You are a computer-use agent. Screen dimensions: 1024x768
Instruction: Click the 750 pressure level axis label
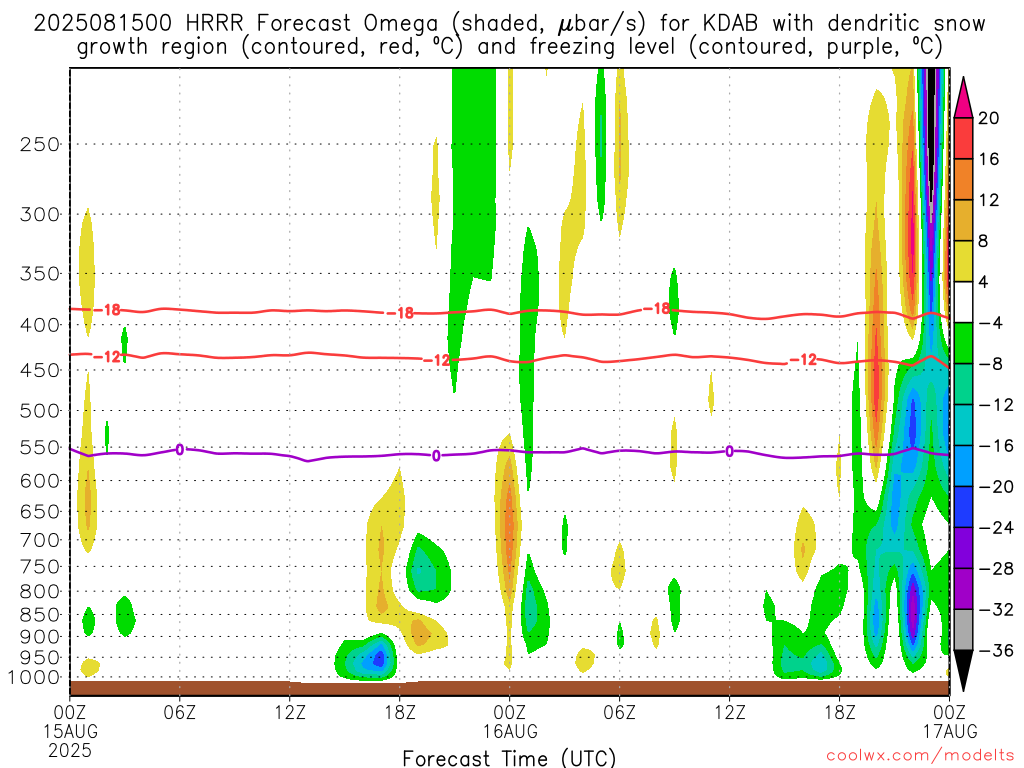click(40, 567)
